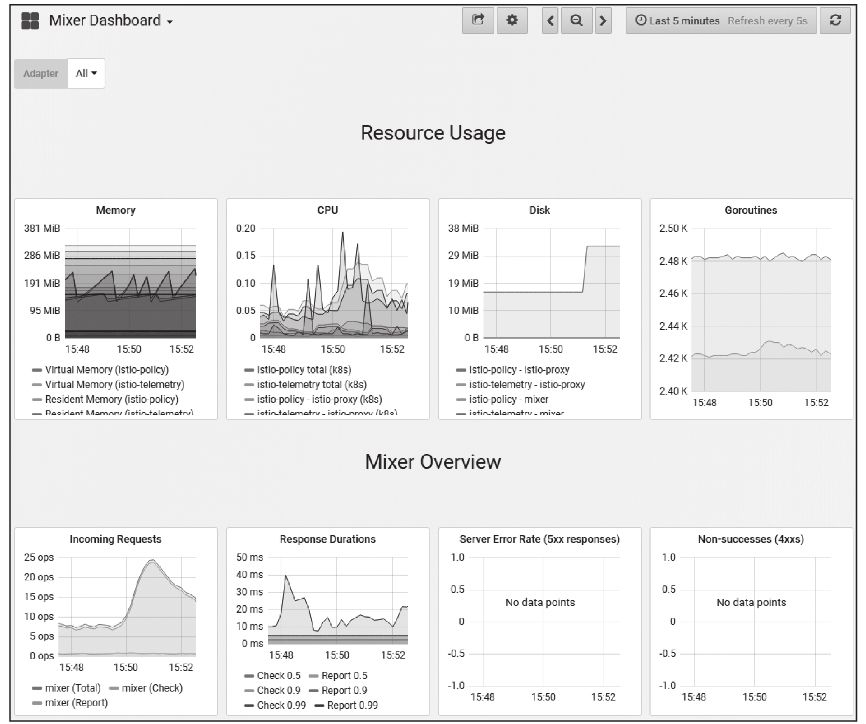Click the refresh dashboard icon
Image resolution: width=866 pixels, height=724 pixels.
tap(835, 21)
